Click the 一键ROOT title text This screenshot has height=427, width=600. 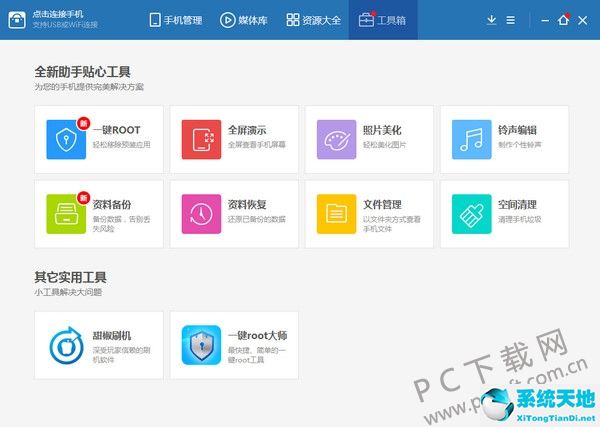[x=117, y=130]
